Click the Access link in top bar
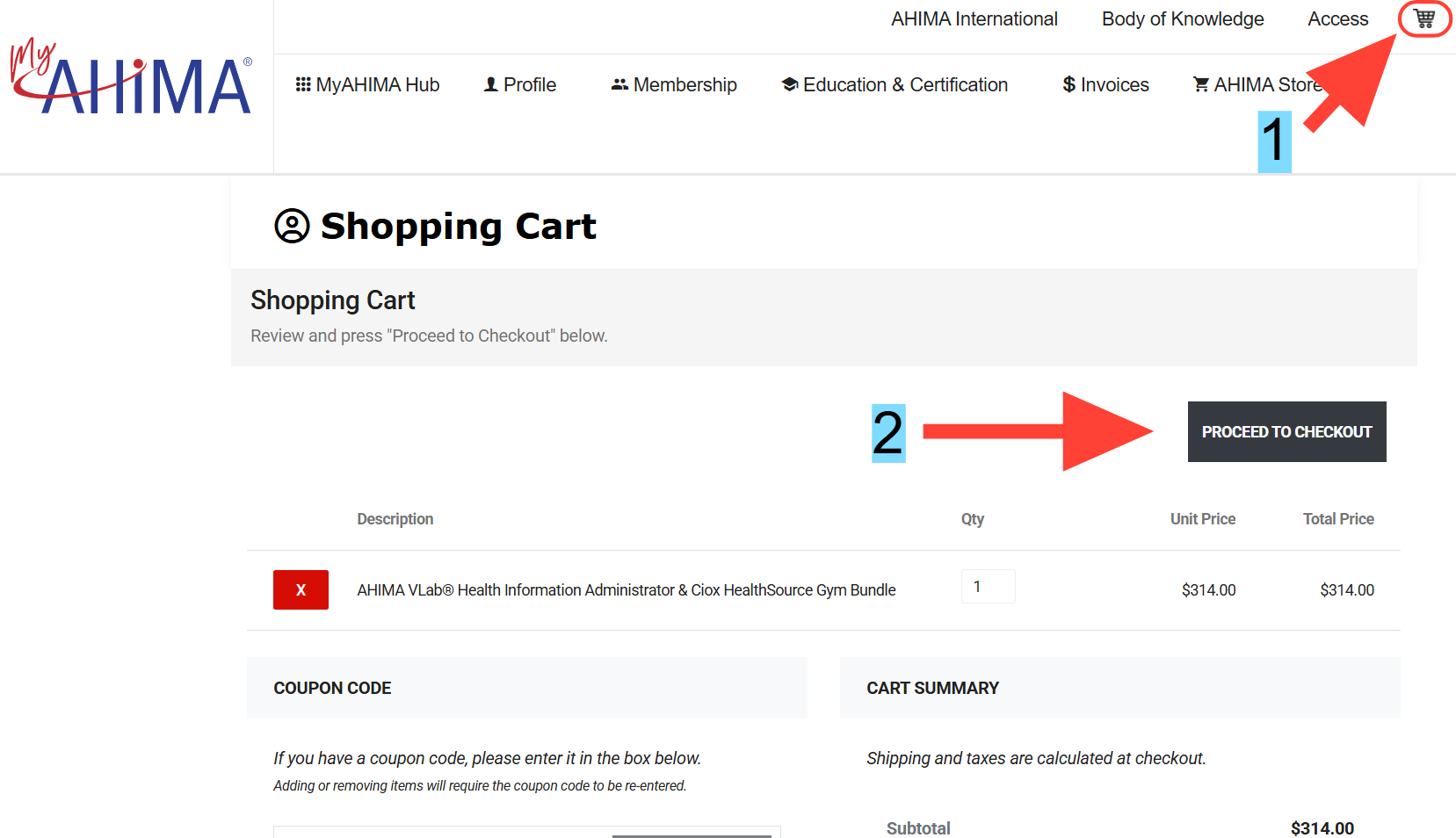1456x838 pixels. pyautogui.click(x=1337, y=19)
